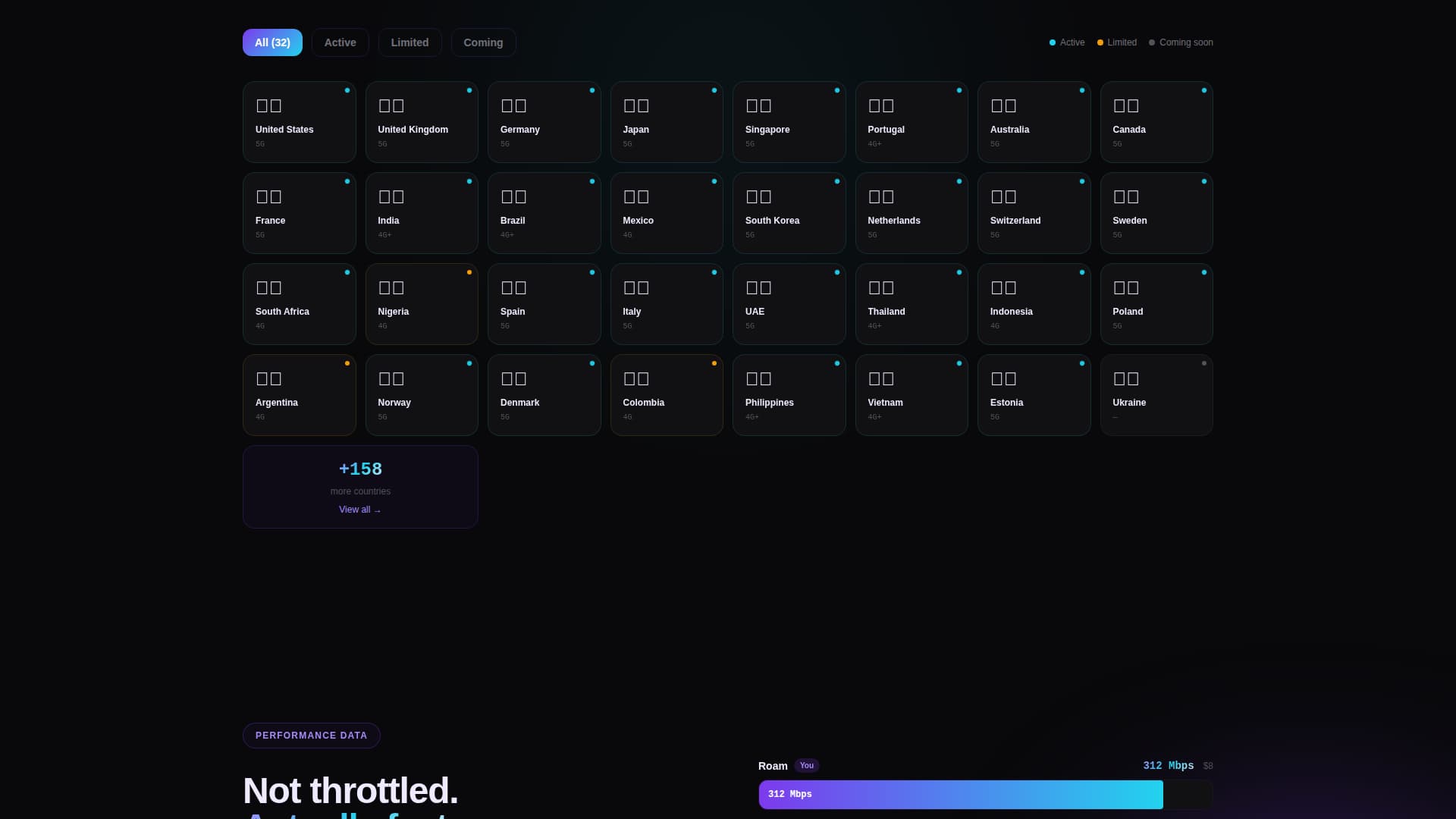
Task: Click the UAE flag icon
Action: pos(758,287)
